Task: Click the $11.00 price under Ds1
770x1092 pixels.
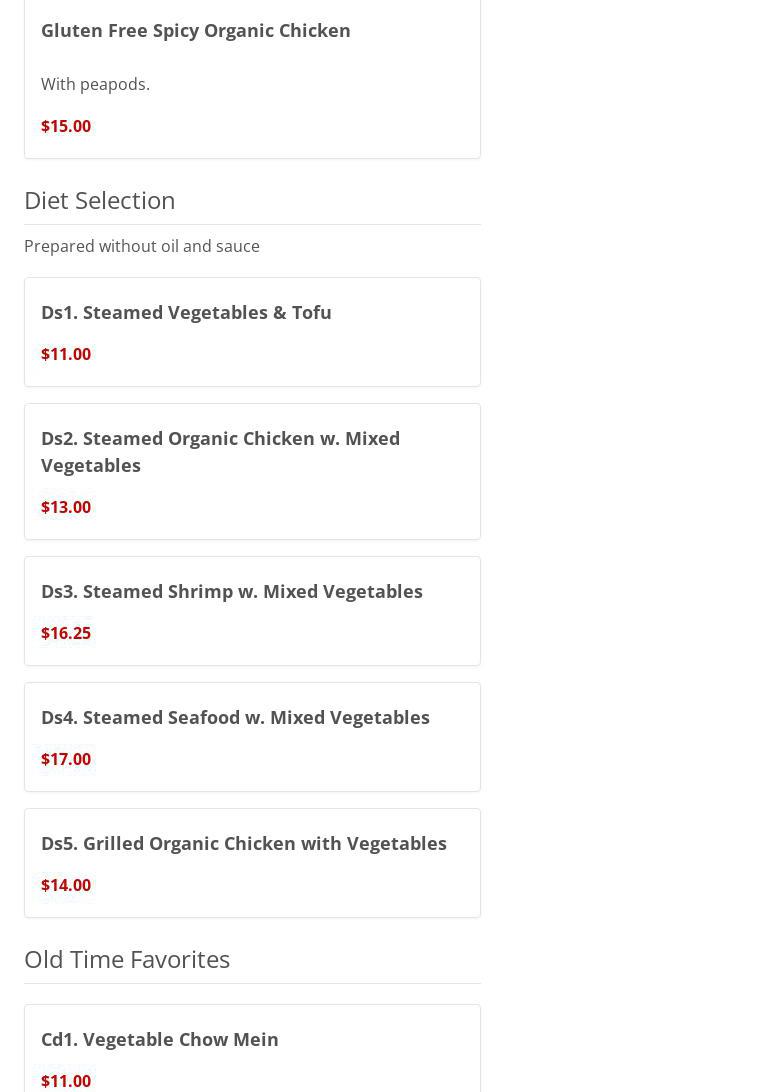Action: [66, 354]
